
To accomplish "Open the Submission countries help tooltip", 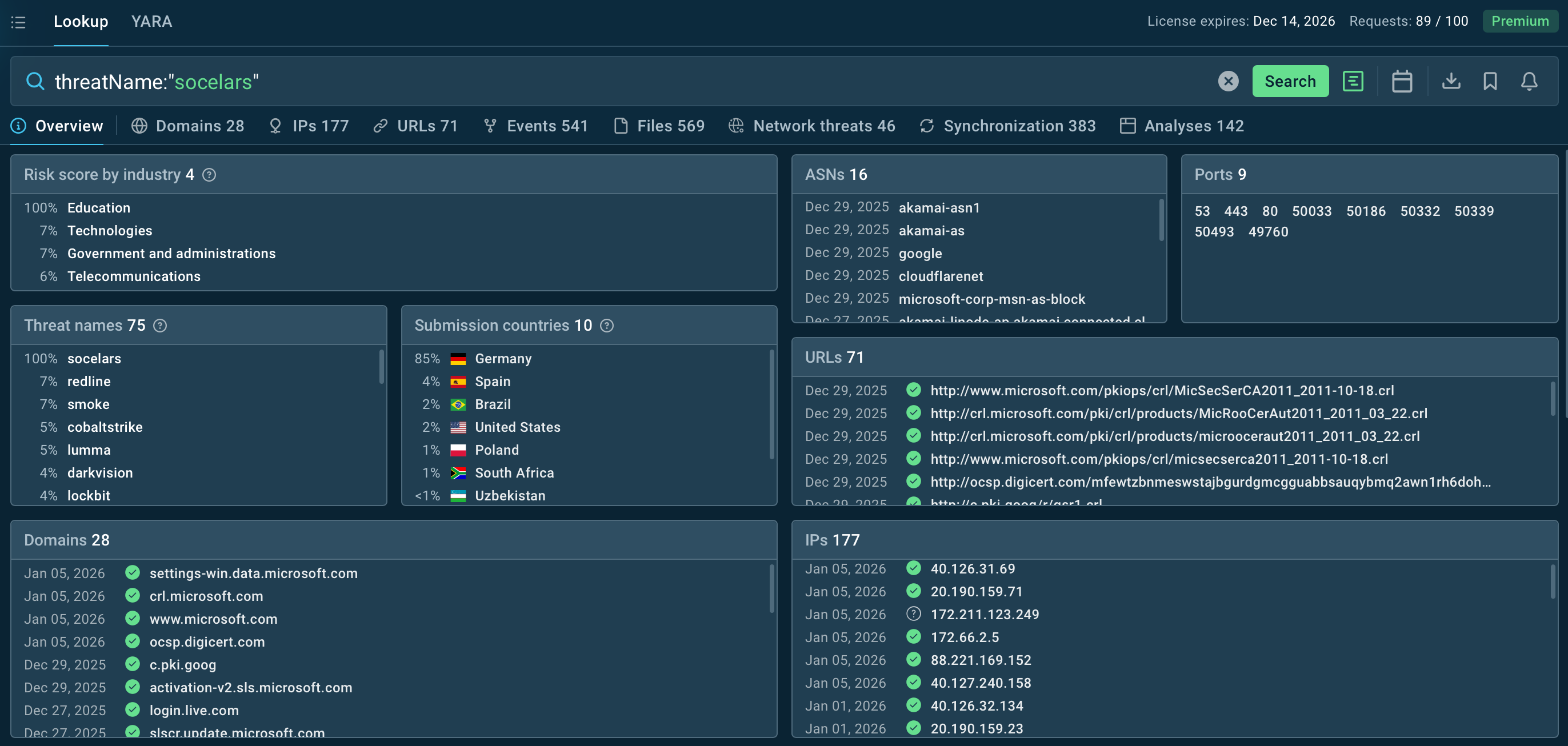I will tap(607, 326).
